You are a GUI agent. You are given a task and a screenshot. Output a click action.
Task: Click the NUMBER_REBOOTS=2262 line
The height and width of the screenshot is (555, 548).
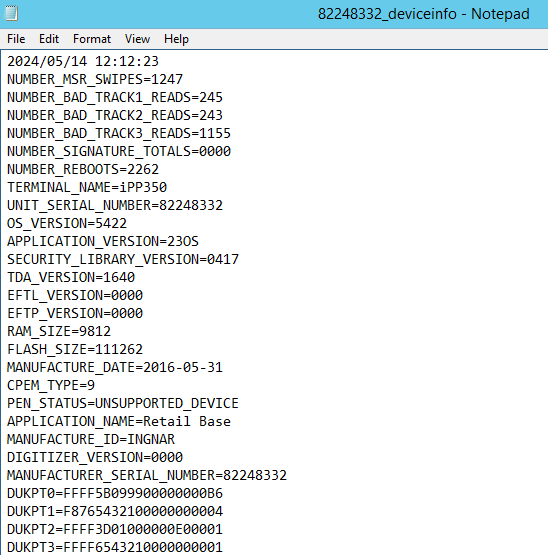point(83,169)
